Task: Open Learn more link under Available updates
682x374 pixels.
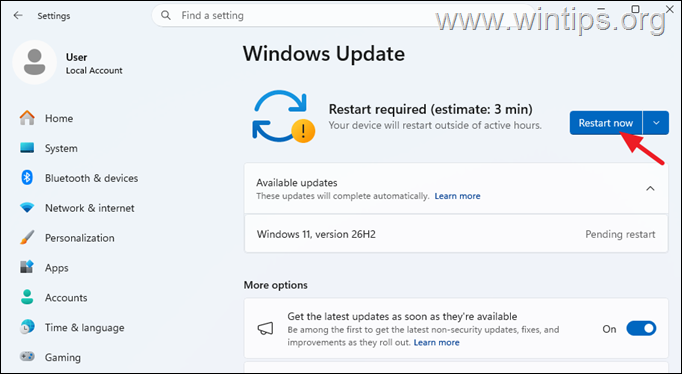Action: 458,196
